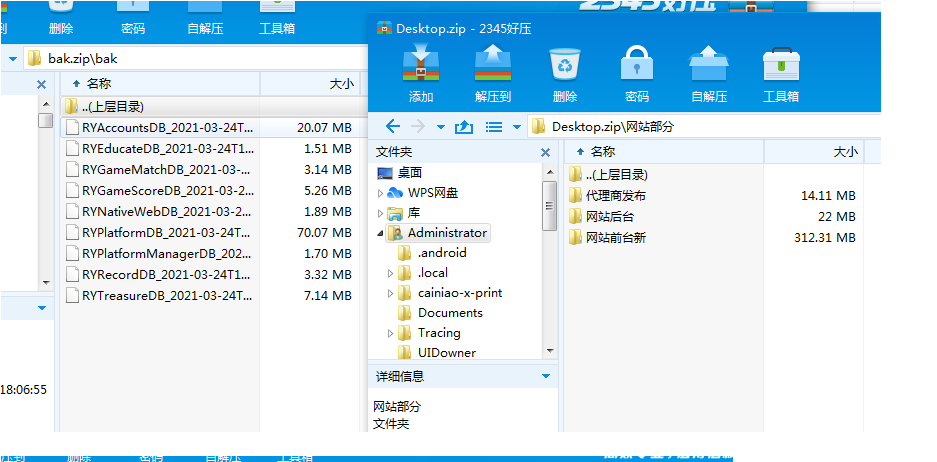
Task: Collapse the 详细信息 details panel
Action: point(545,376)
